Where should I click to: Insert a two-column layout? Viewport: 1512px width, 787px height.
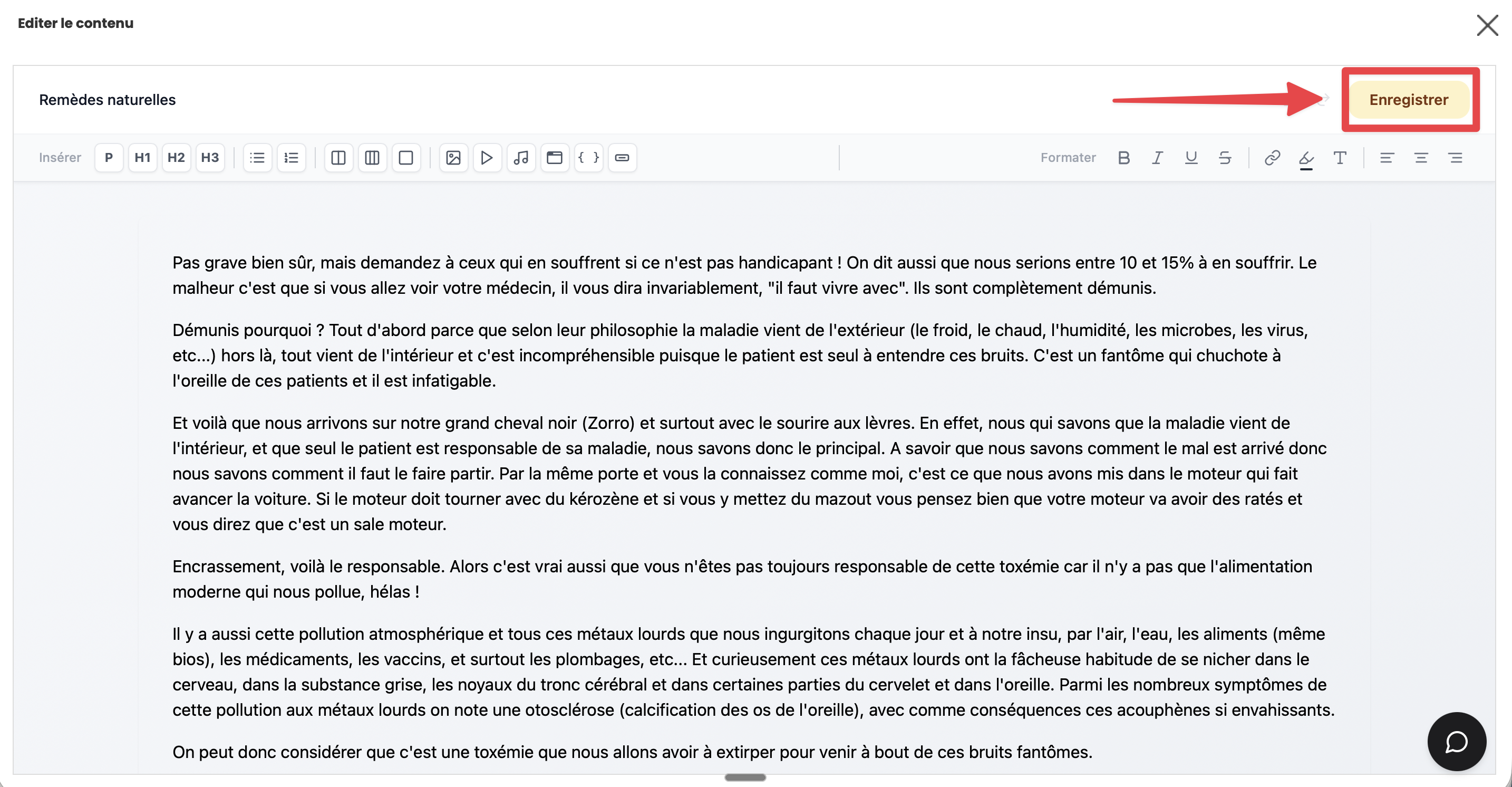pos(338,157)
